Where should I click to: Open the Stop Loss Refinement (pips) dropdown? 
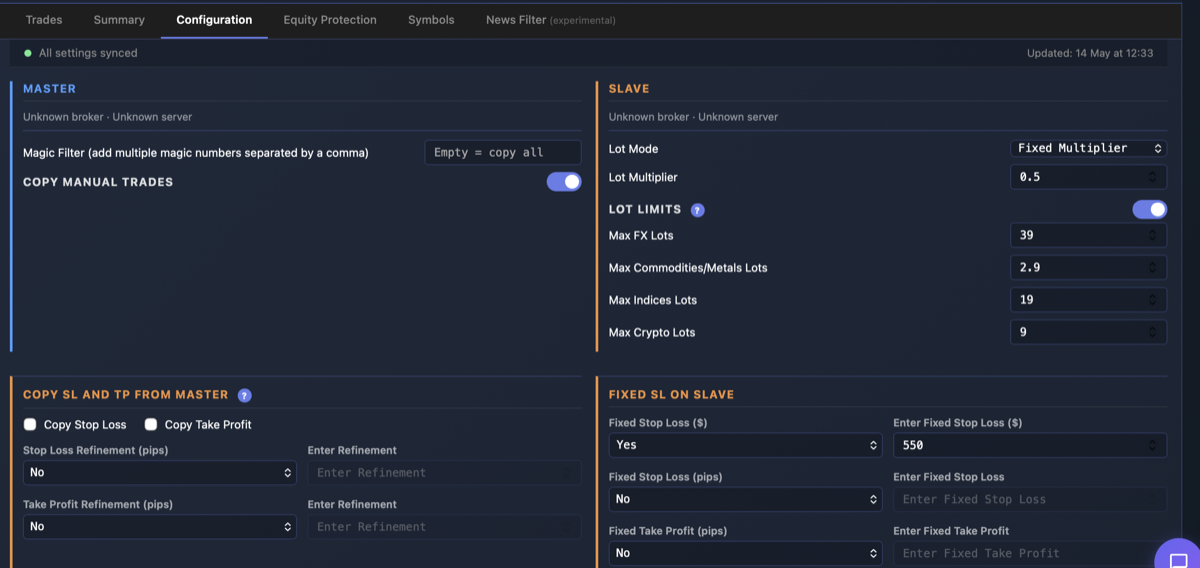(x=160, y=472)
